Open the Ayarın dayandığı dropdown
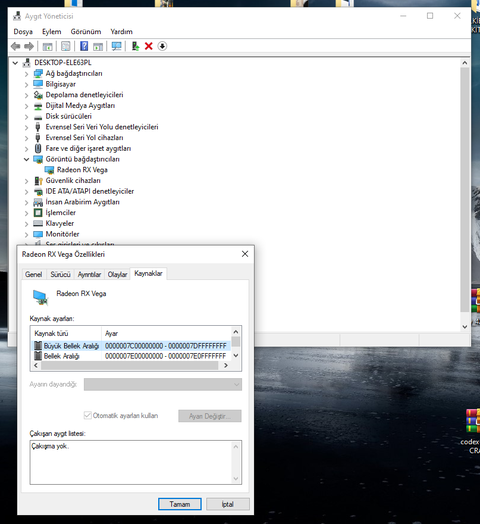Screen dimensions: 480x524 tap(163, 384)
